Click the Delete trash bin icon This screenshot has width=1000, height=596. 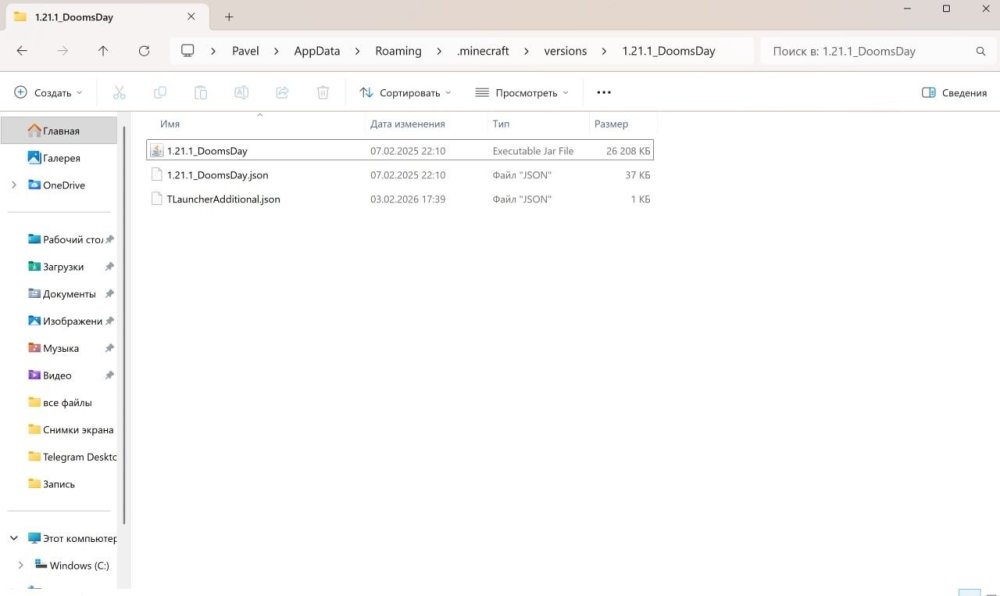323,92
